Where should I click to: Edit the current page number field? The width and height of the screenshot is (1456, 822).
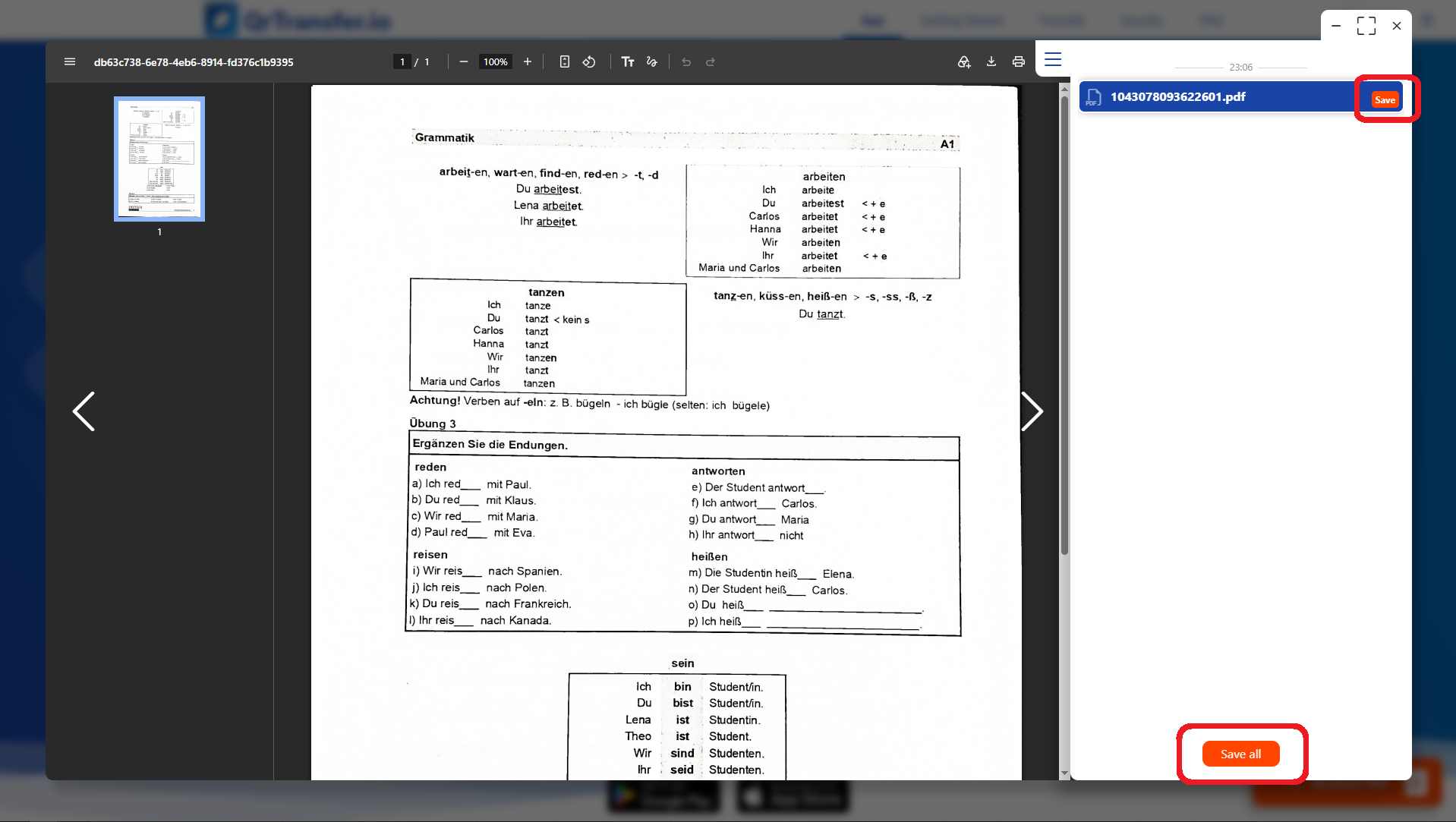click(x=402, y=61)
